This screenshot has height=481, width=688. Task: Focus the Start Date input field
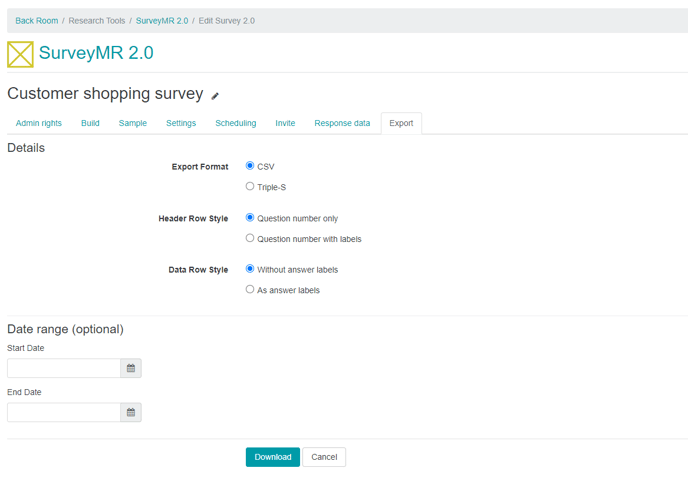pyautogui.click(x=64, y=368)
